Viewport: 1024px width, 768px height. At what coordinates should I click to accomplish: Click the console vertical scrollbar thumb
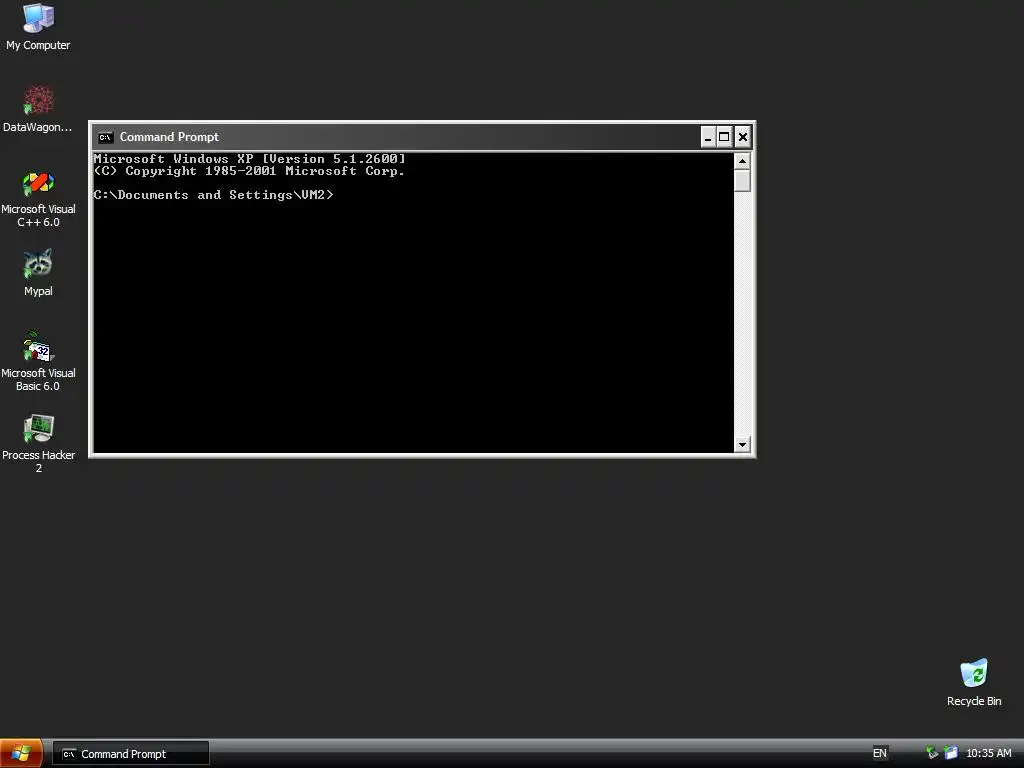click(x=742, y=181)
